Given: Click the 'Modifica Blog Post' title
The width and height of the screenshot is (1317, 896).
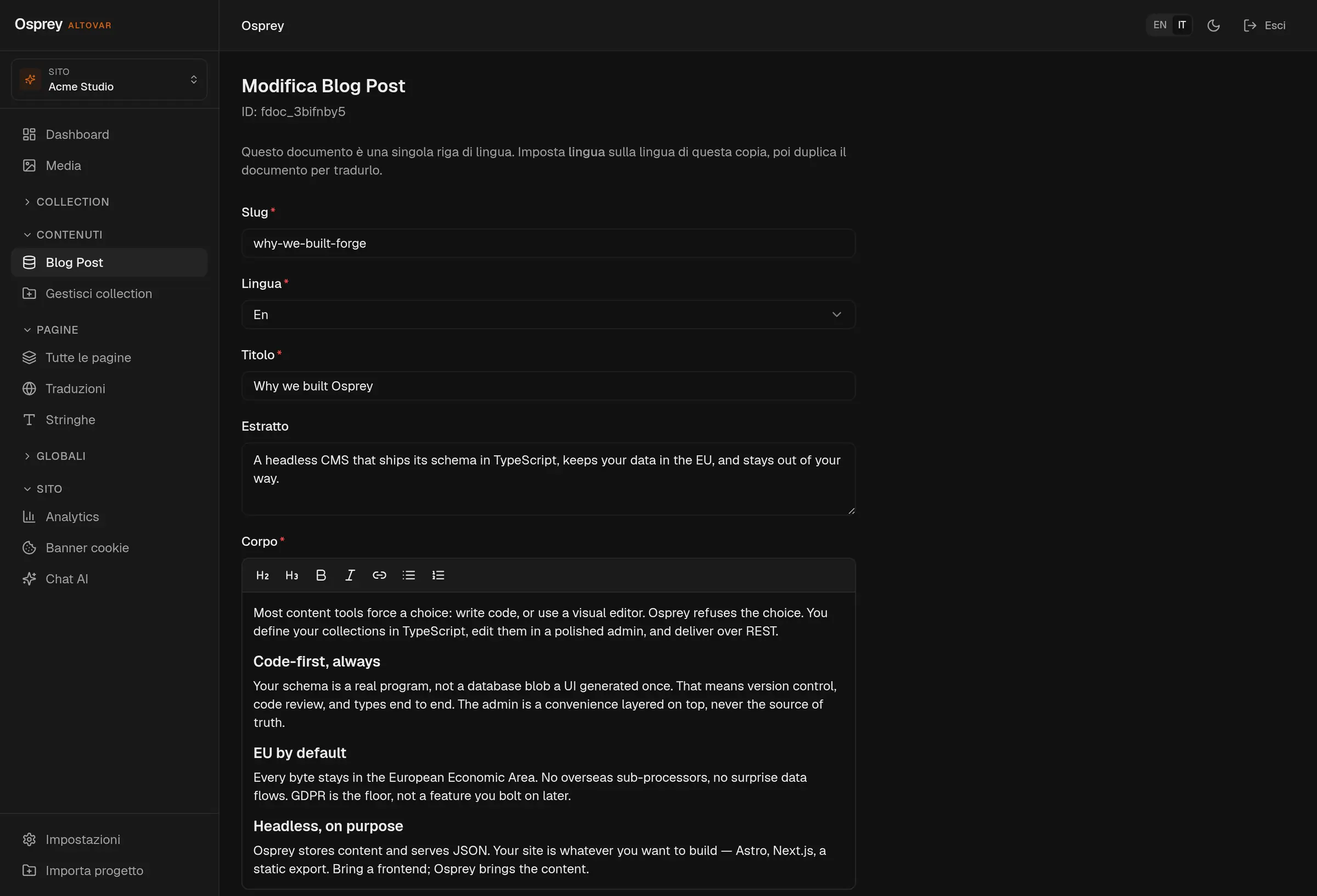Looking at the screenshot, I should pyautogui.click(x=323, y=86).
